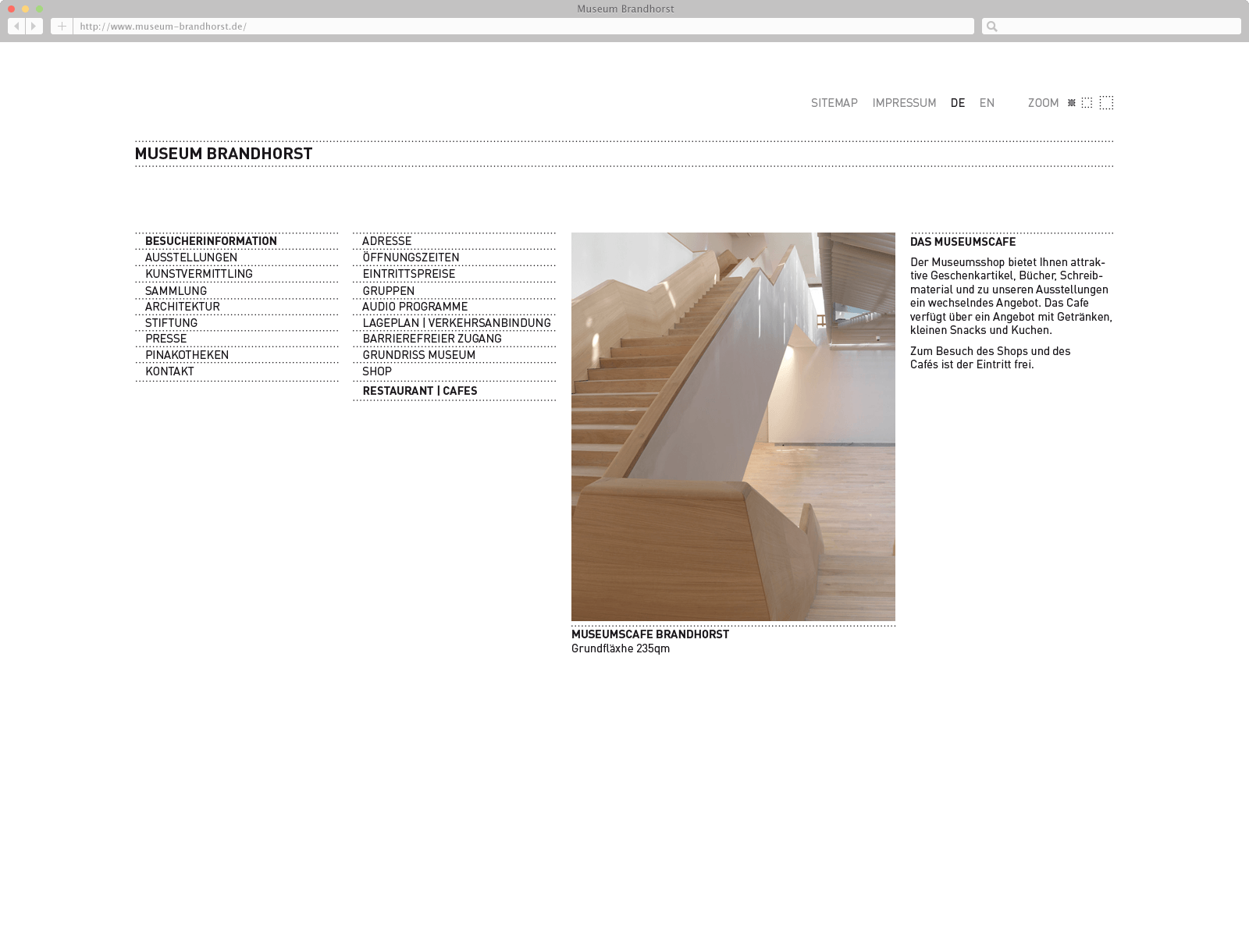Open Stiftung menu item
The width and height of the screenshot is (1249, 952).
(x=171, y=323)
